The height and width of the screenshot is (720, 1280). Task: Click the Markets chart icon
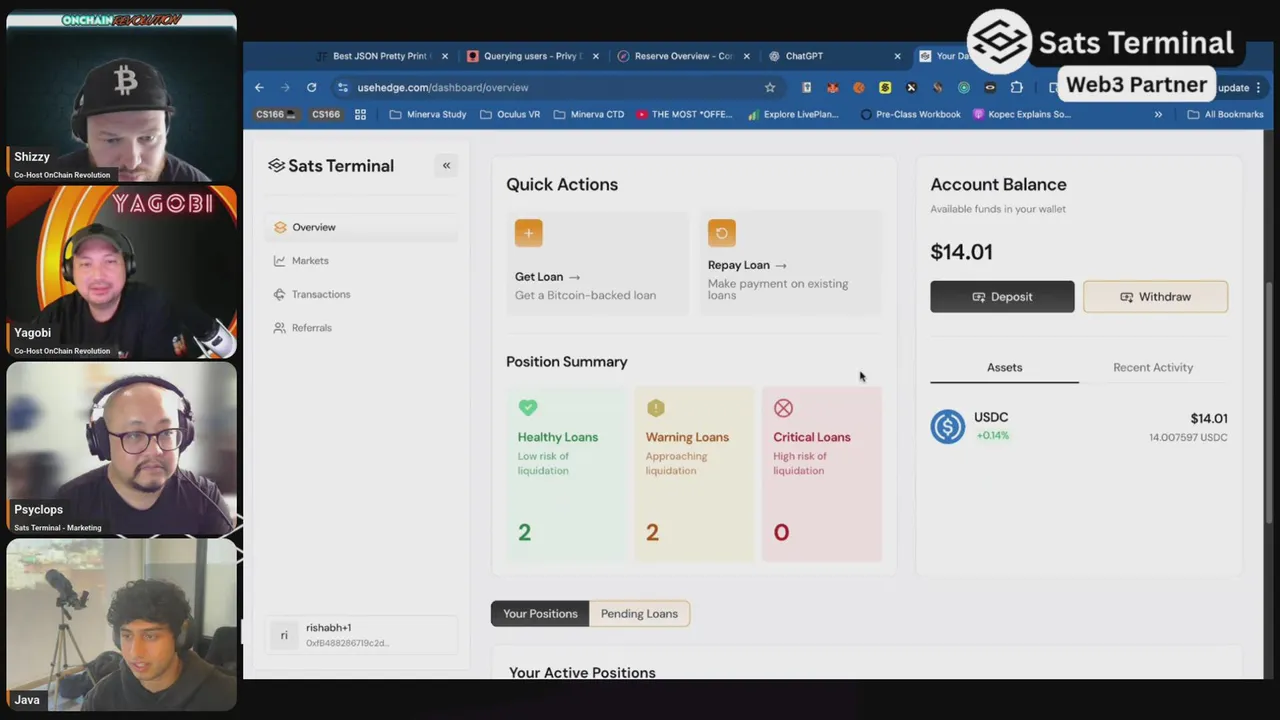coord(280,261)
